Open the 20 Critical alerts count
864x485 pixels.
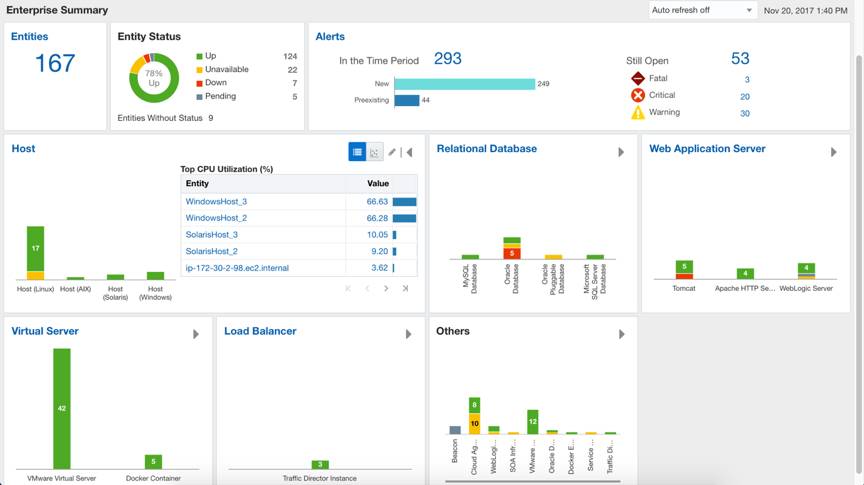tap(745, 96)
